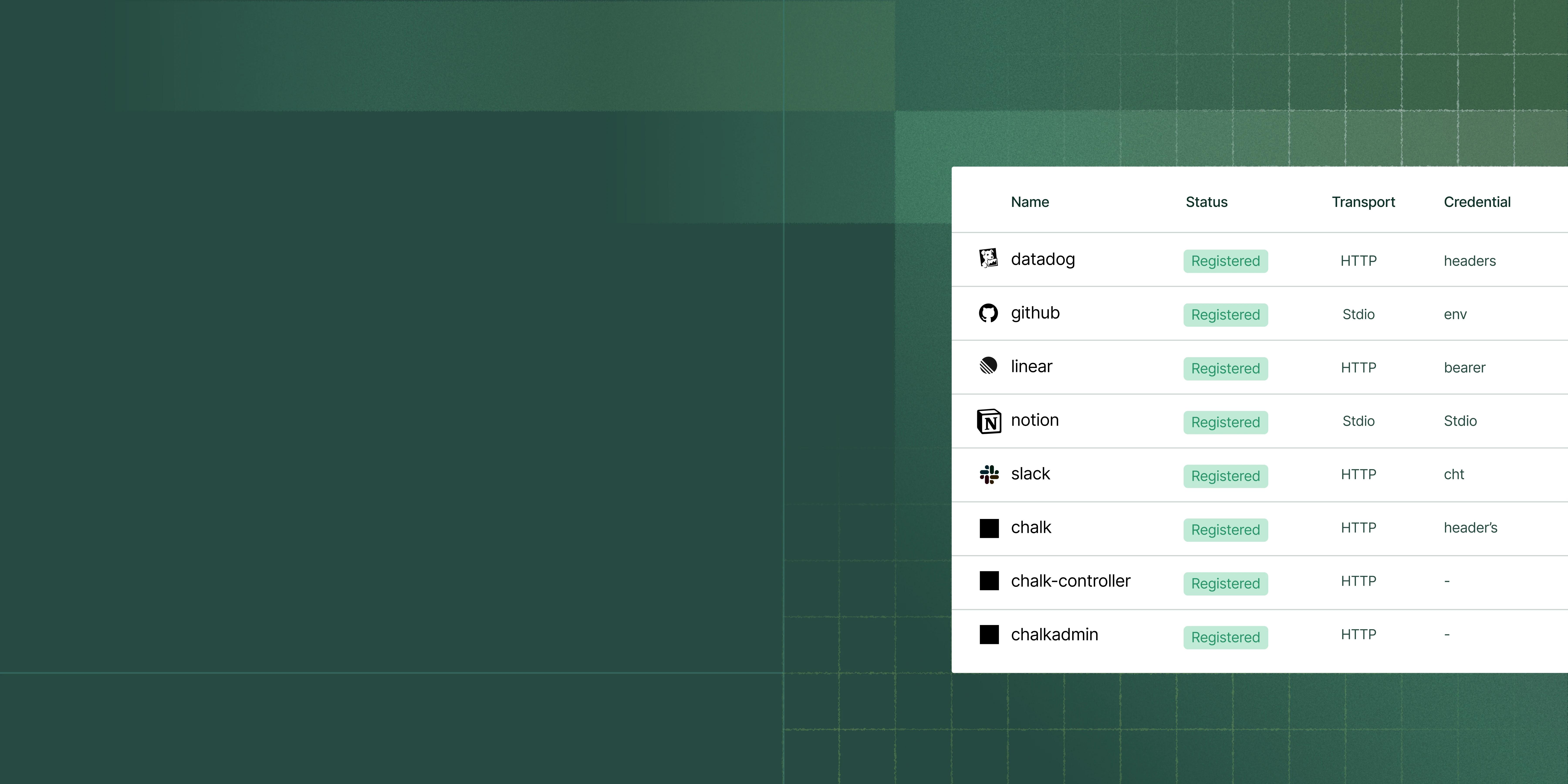Click the Transport column header

point(1363,202)
